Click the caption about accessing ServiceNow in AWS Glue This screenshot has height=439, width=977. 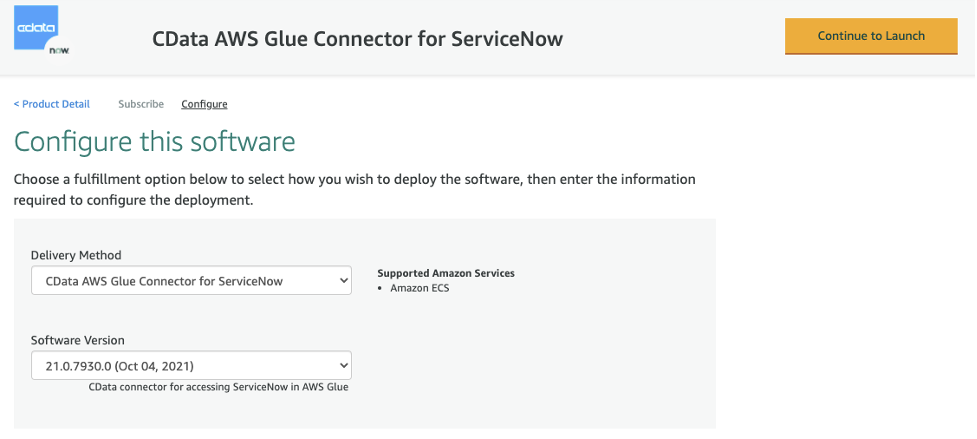[x=219, y=387]
